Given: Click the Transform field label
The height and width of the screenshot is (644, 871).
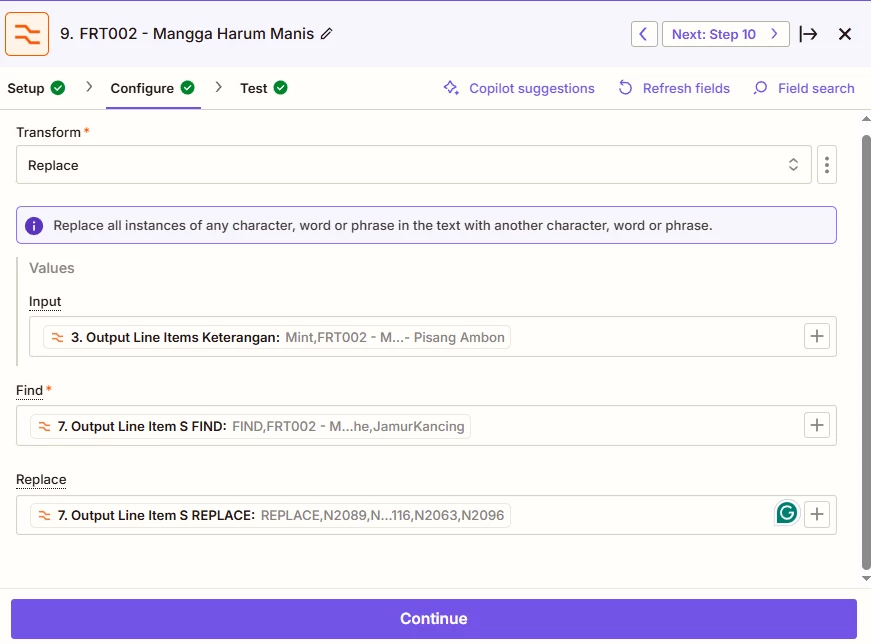Looking at the screenshot, I should pyautogui.click(x=48, y=132).
